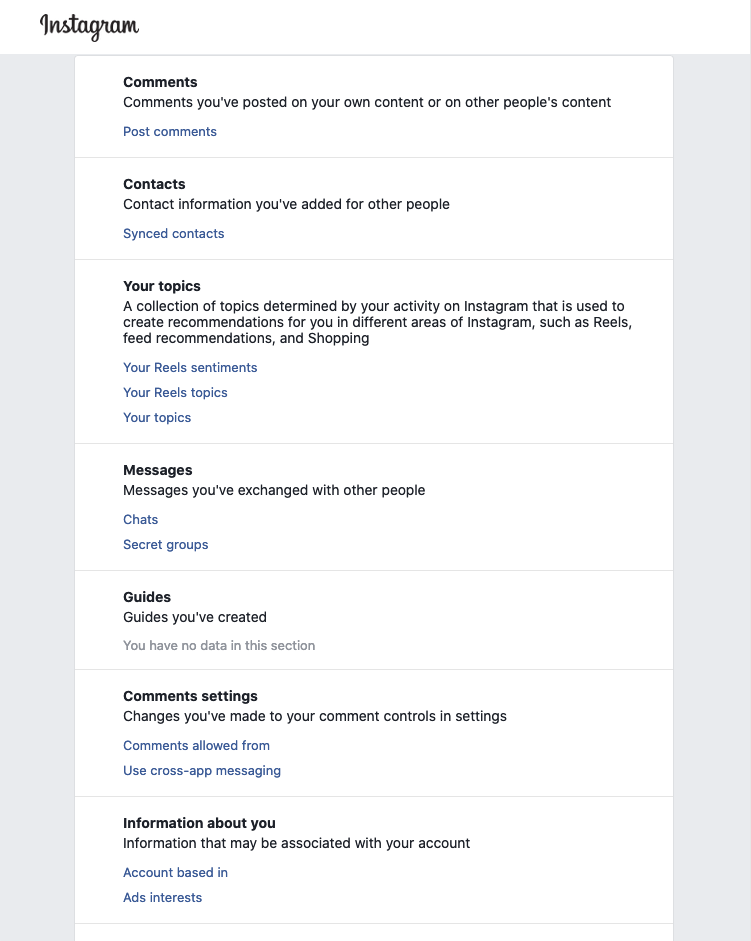Open Secret groups link

coord(166,545)
